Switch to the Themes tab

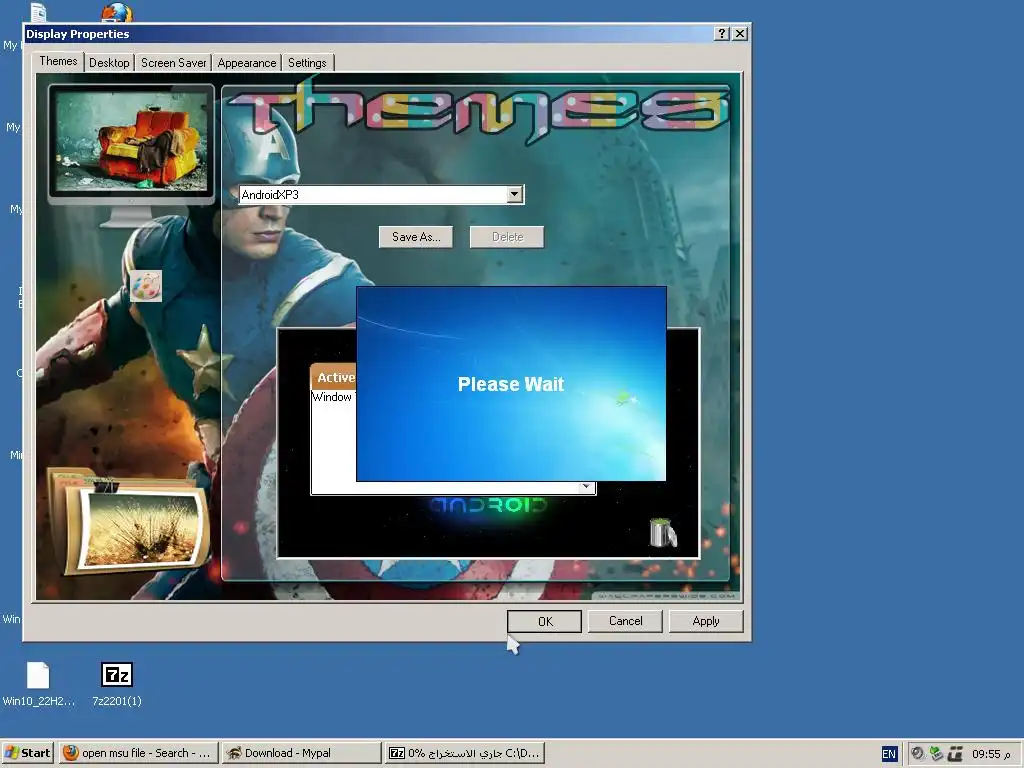pos(58,61)
